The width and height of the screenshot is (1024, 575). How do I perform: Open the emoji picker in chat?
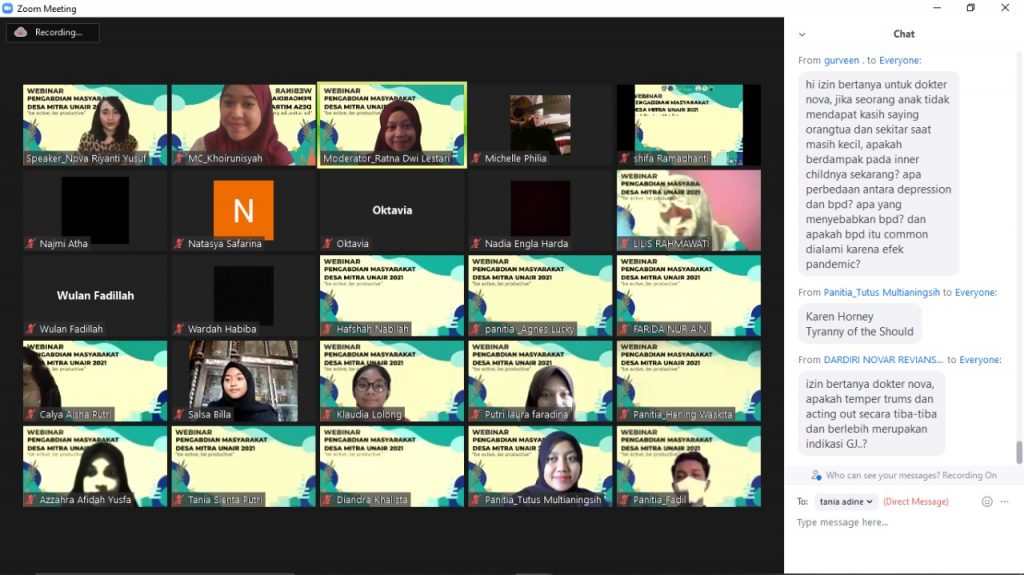click(x=987, y=502)
